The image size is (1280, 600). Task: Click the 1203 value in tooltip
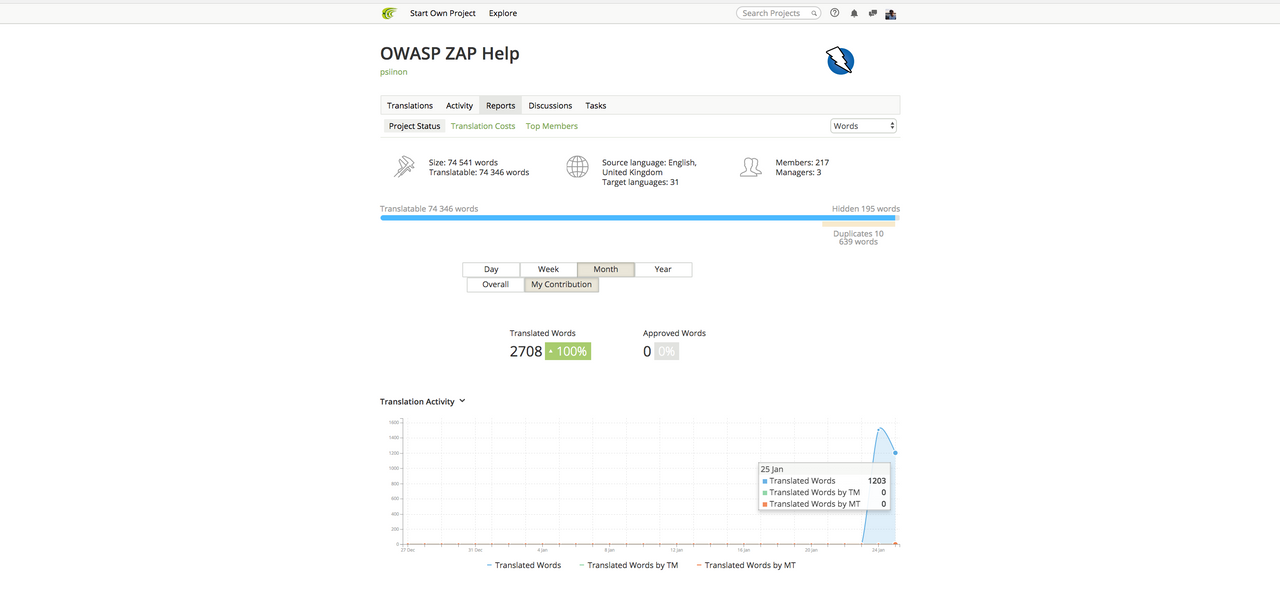pyautogui.click(x=877, y=481)
